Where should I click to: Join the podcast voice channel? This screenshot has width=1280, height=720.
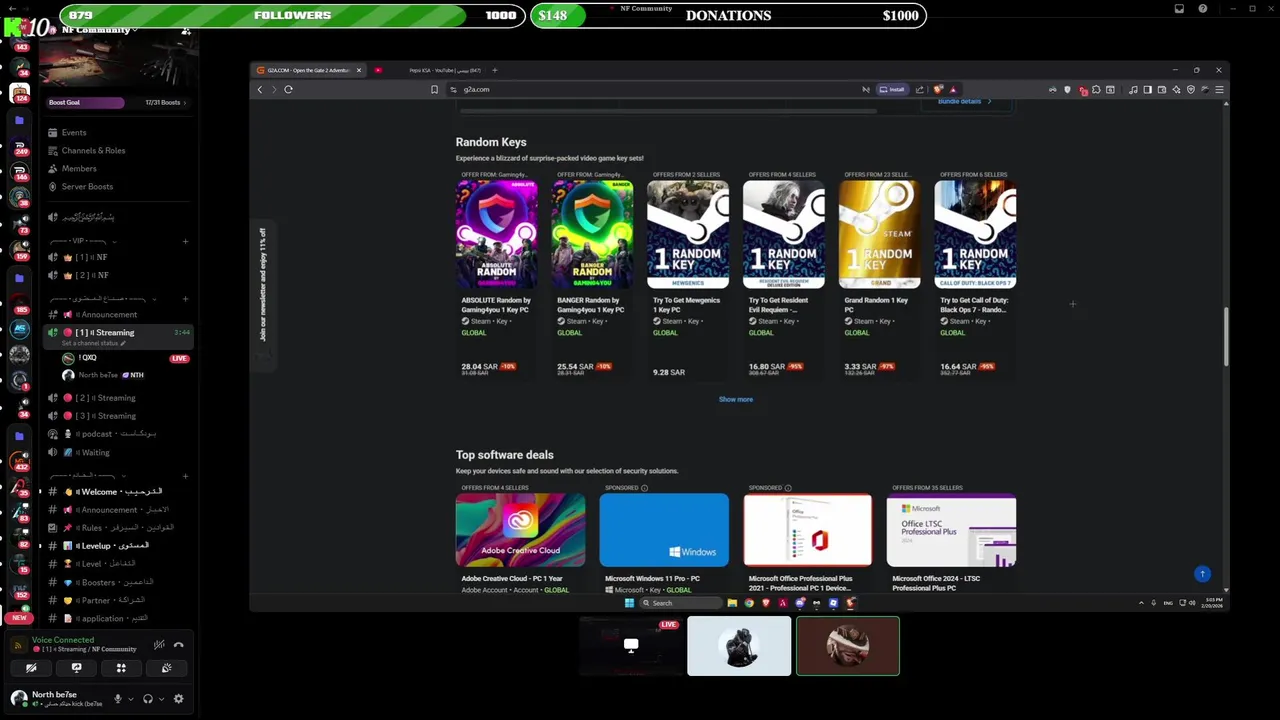(x=118, y=434)
